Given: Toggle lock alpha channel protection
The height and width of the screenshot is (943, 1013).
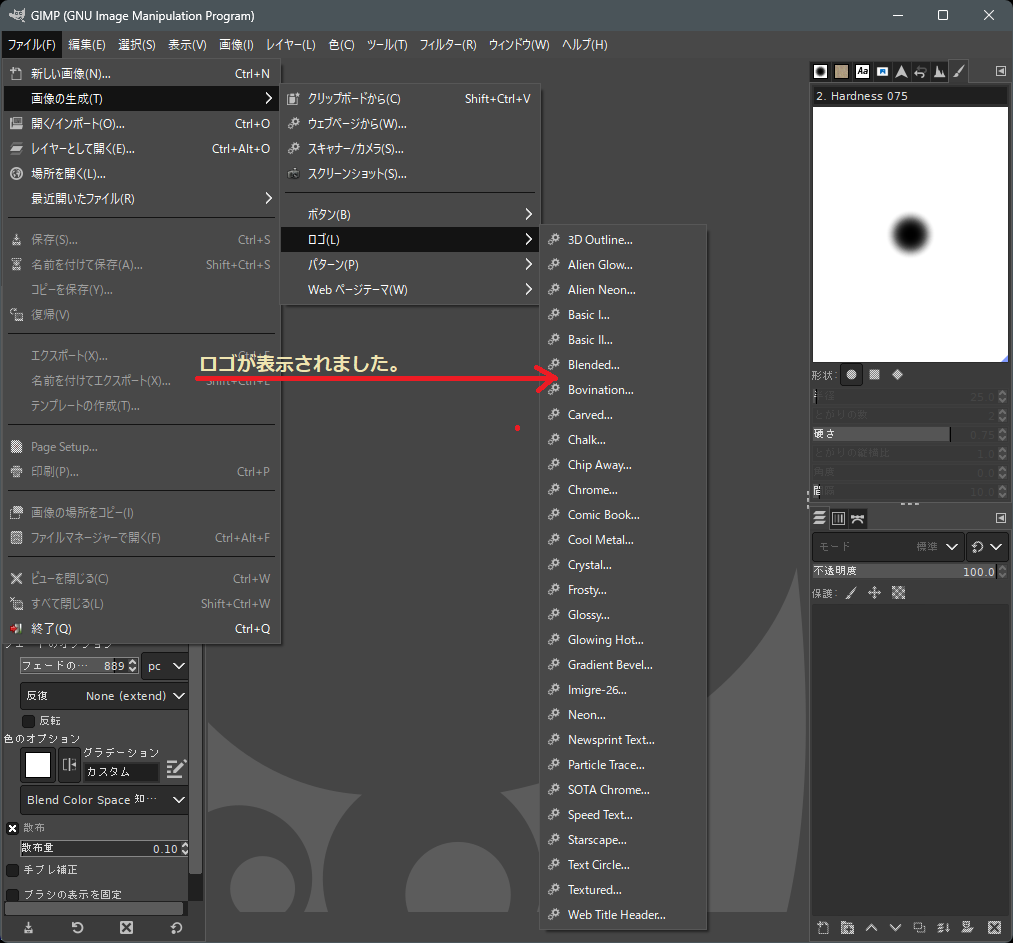Looking at the screenshot, I should tap(898, 593).
